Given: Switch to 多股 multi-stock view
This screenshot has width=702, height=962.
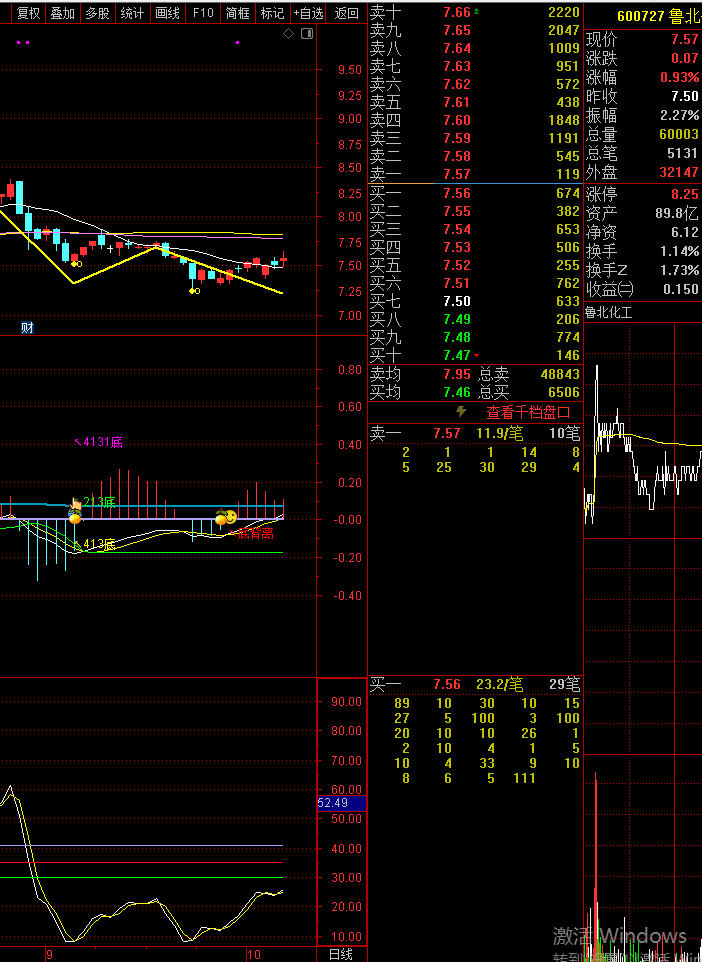Looking at the screenshot, I should (x=97, y=13).
